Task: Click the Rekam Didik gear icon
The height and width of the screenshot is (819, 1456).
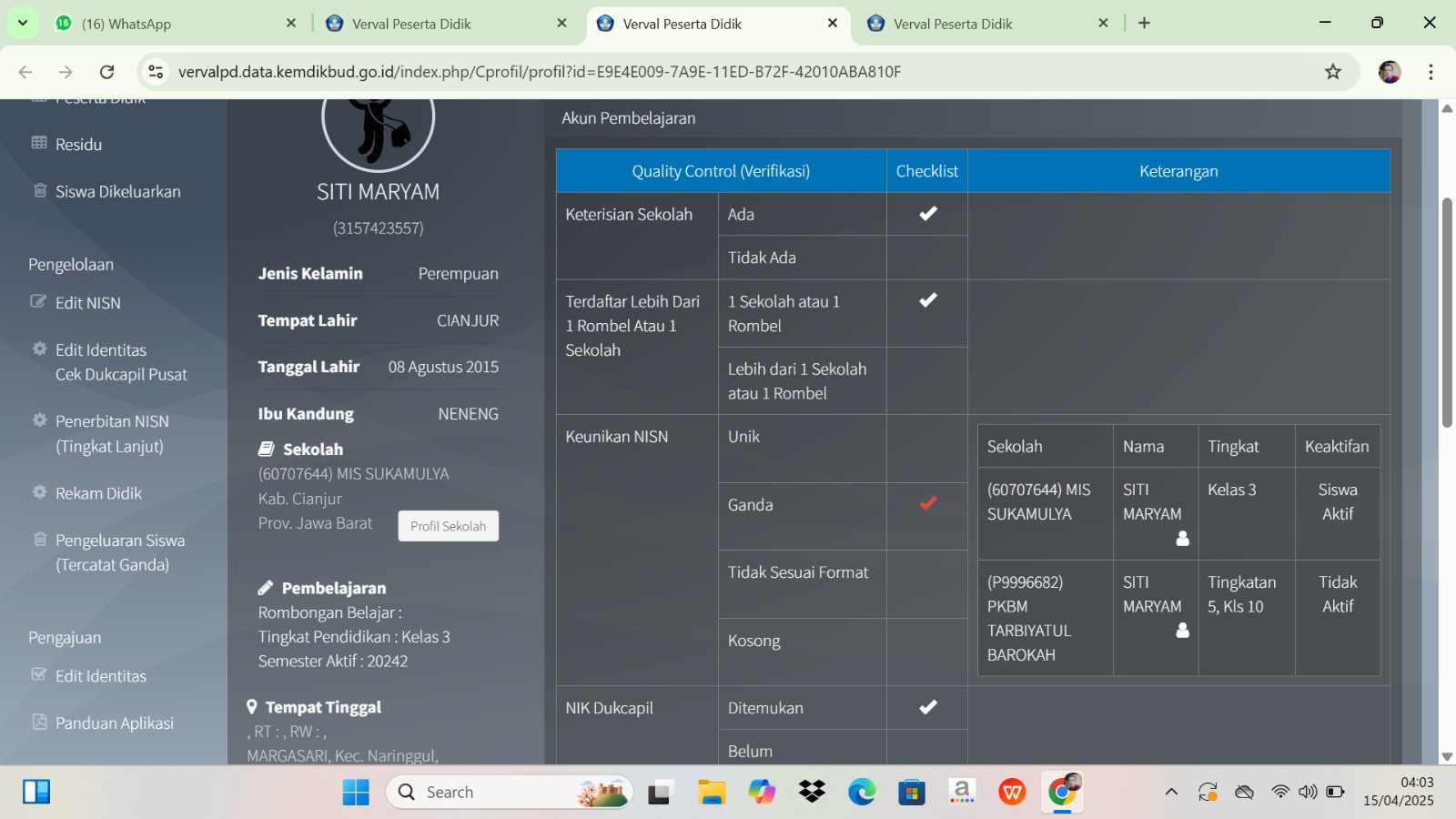Action: point(39,492)
